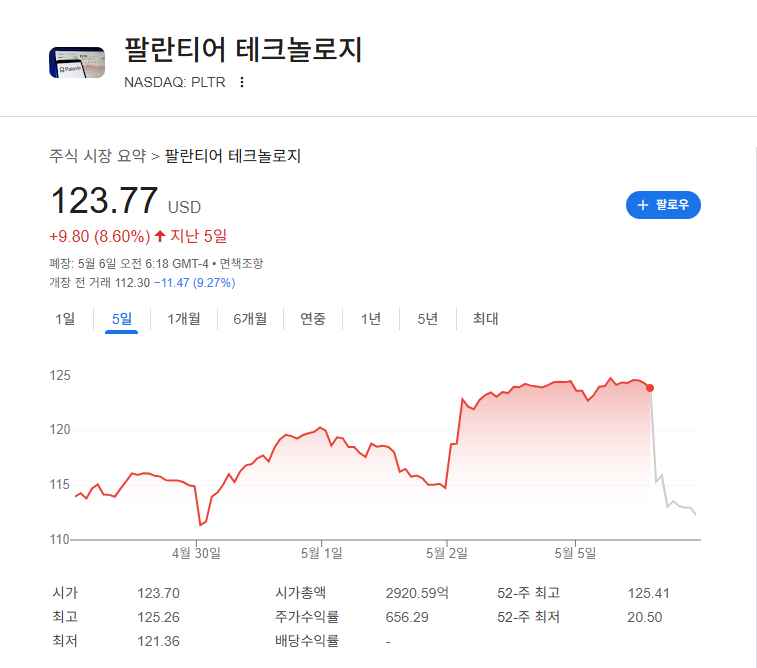Click the 팔란티어 테크놀로지 title heading

coord(243,49)
